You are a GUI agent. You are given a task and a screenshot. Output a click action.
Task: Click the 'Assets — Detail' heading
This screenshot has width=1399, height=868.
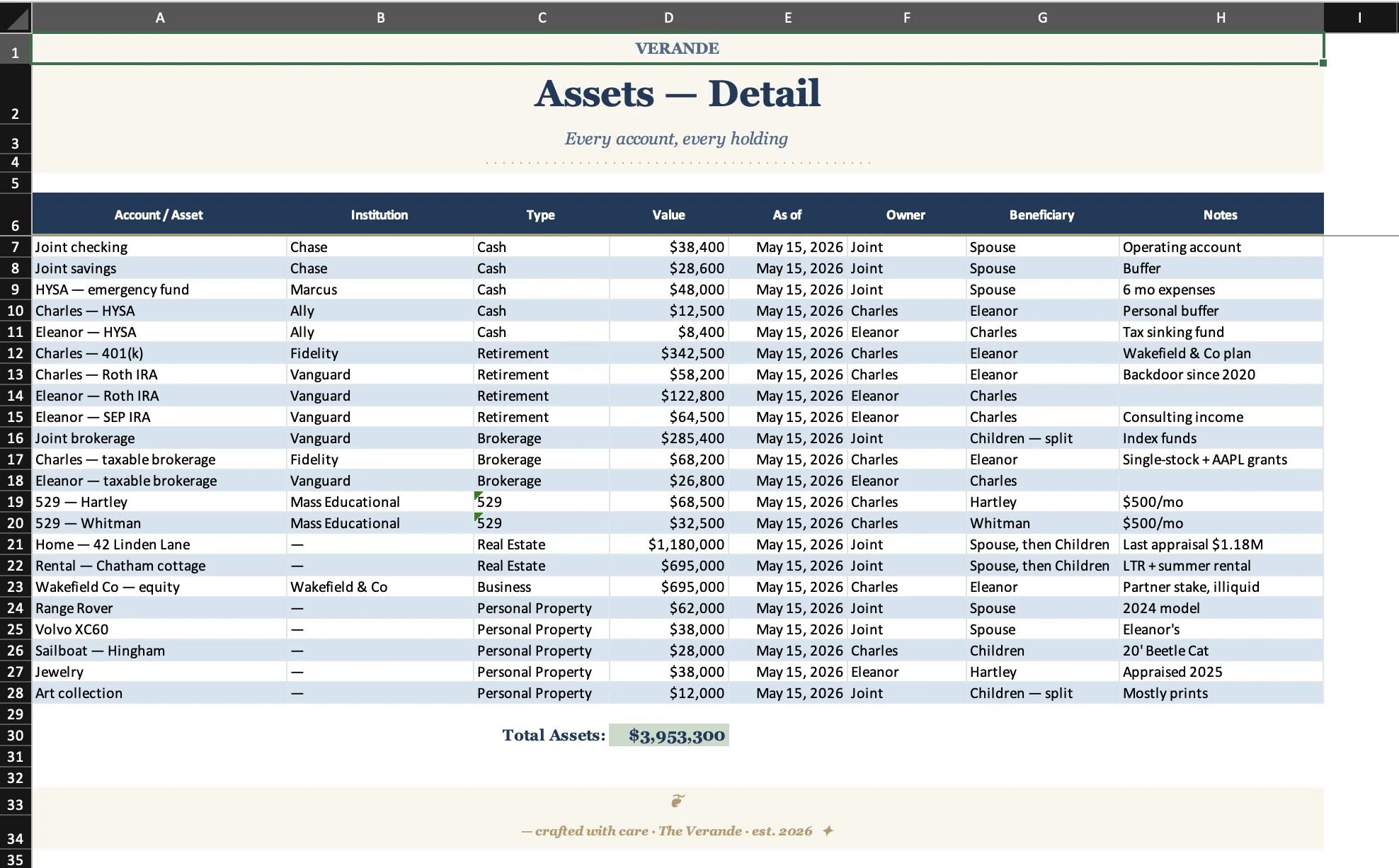pos(678,93)
